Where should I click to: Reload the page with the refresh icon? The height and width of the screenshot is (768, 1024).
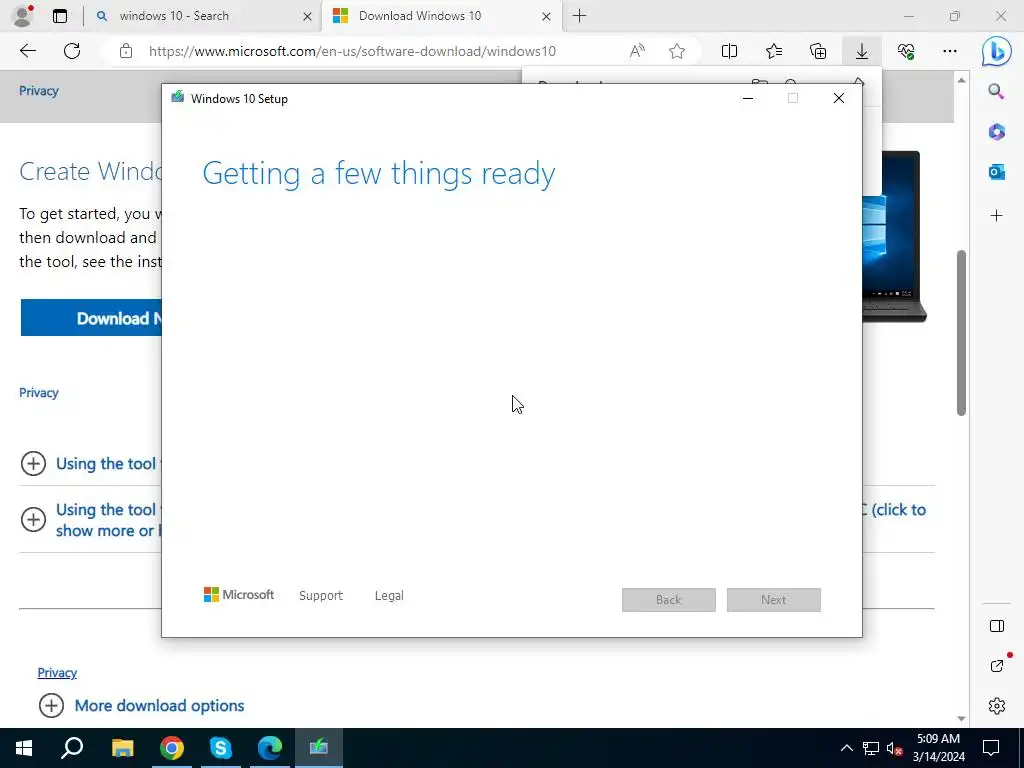(72, 51)
